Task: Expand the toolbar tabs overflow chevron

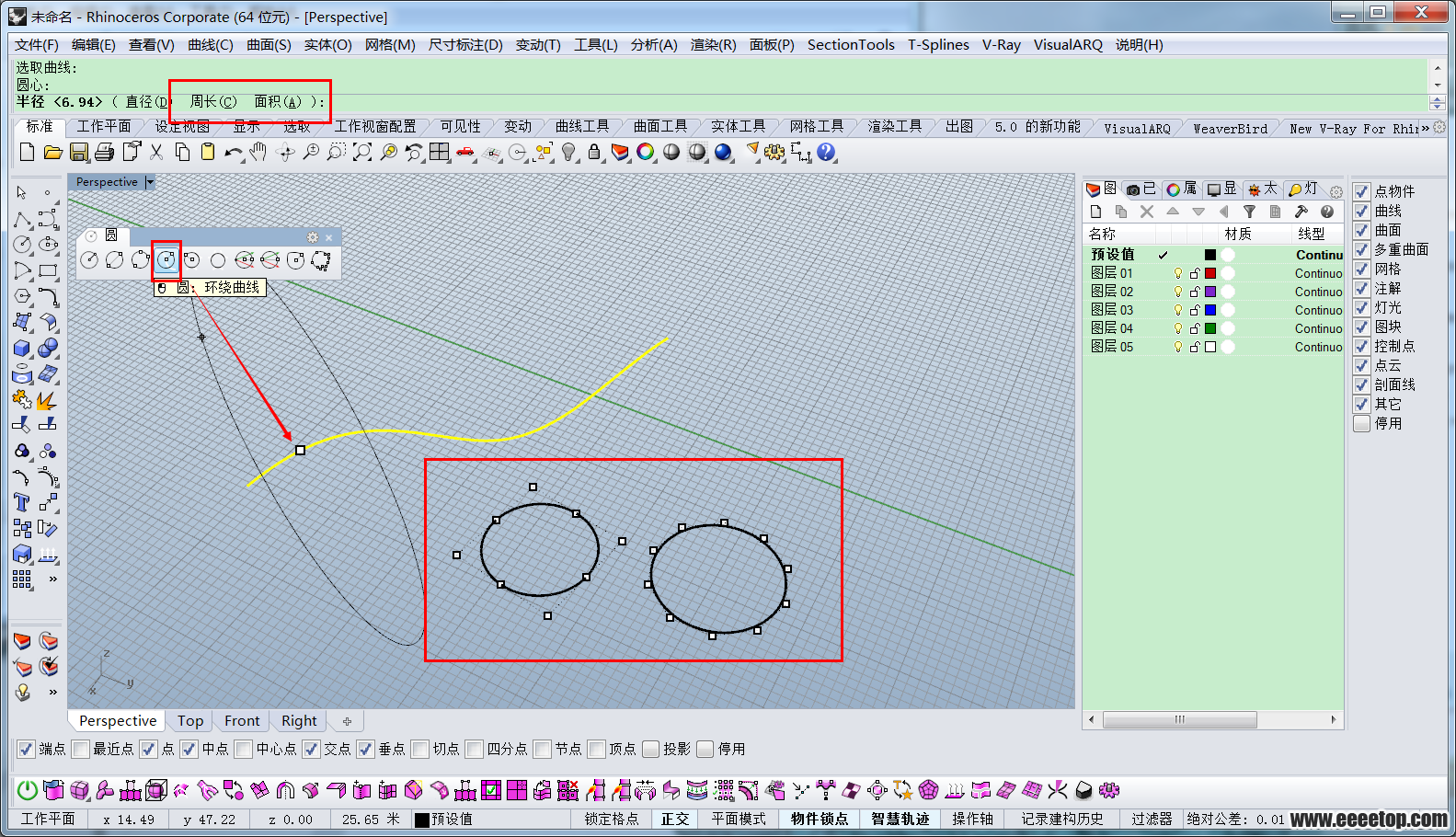Action: 1426,128
